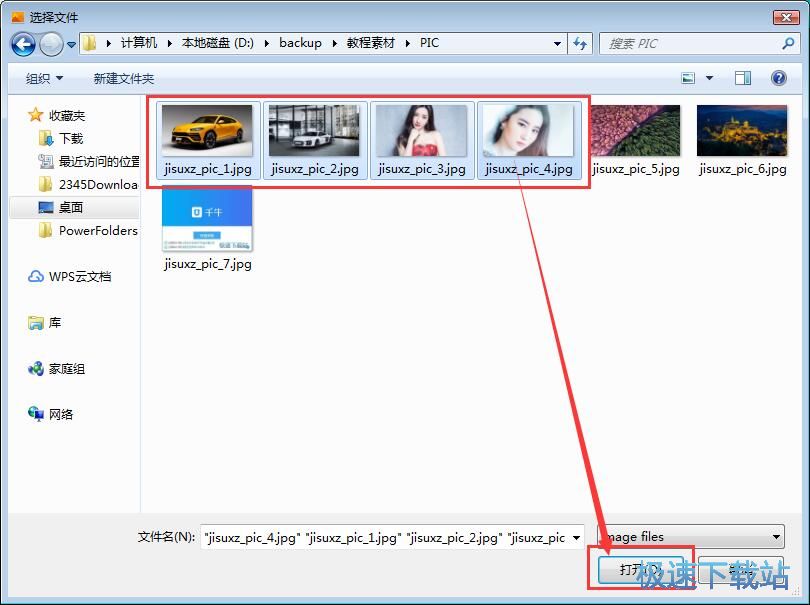The width and height of the screenshot is (810, 605).
Task: Select thumbnail of jisuxz_pic_5.jpg
Action: 635,131
